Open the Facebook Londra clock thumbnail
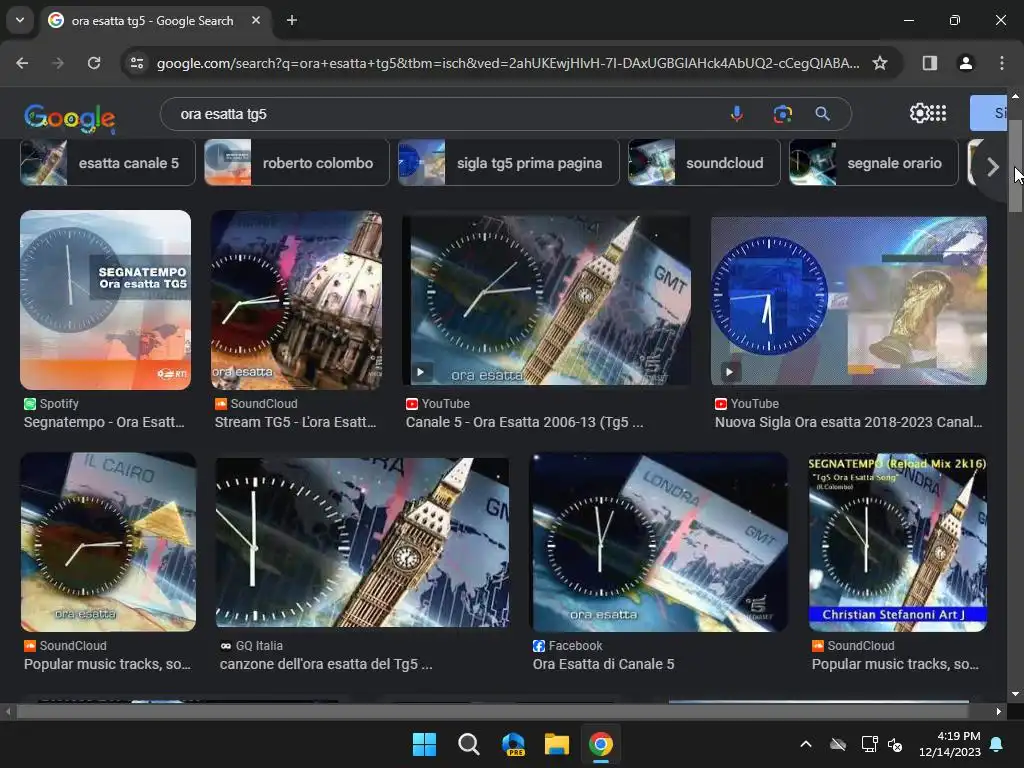Image resolution: width=1024 pixels, height=768 pixels. [x=658, y=542]
